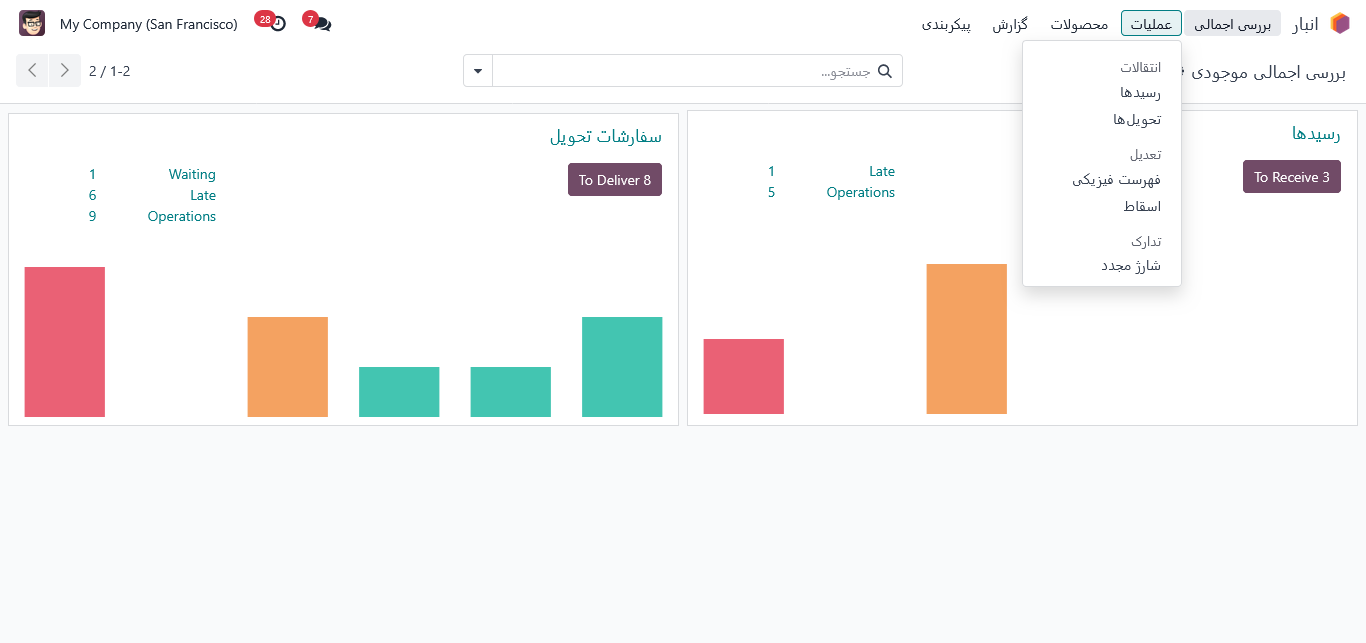Click the Waiting deliveries link
The width and height of the screenshot is (1366, 643).
coord(192,175)
